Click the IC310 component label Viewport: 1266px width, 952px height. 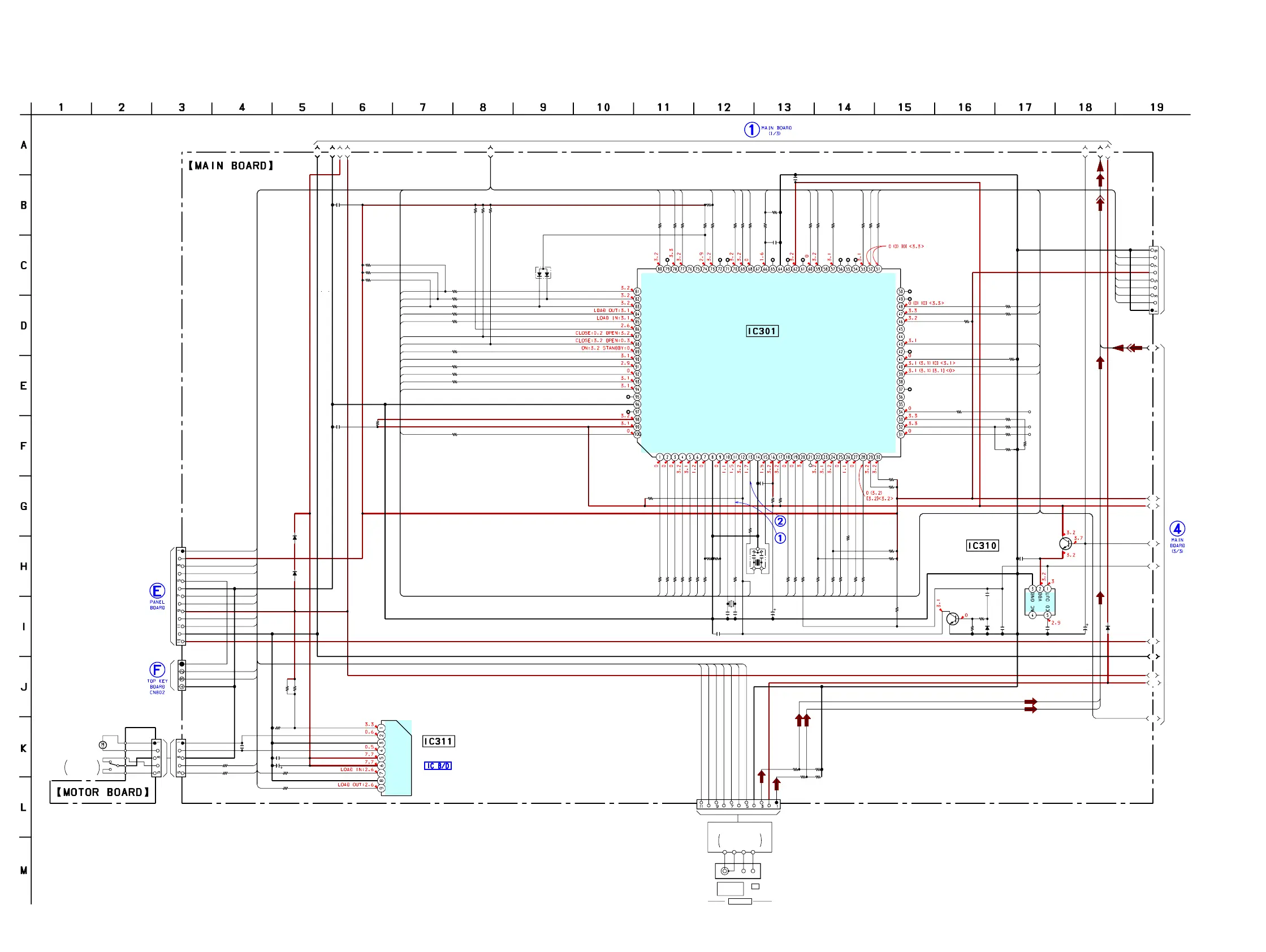point(982,546)
